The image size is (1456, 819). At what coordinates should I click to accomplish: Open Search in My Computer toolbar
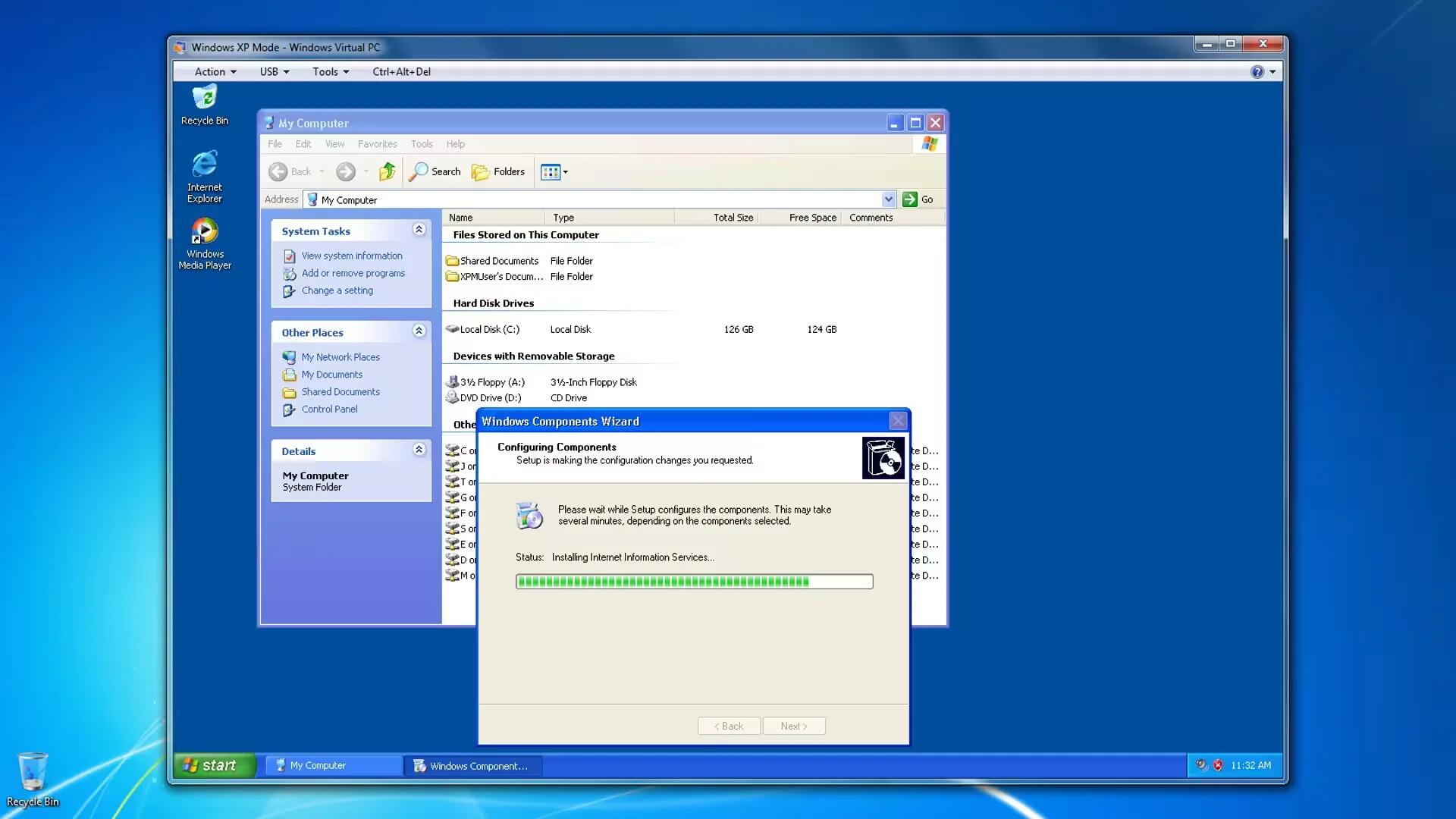coord(435,171)
